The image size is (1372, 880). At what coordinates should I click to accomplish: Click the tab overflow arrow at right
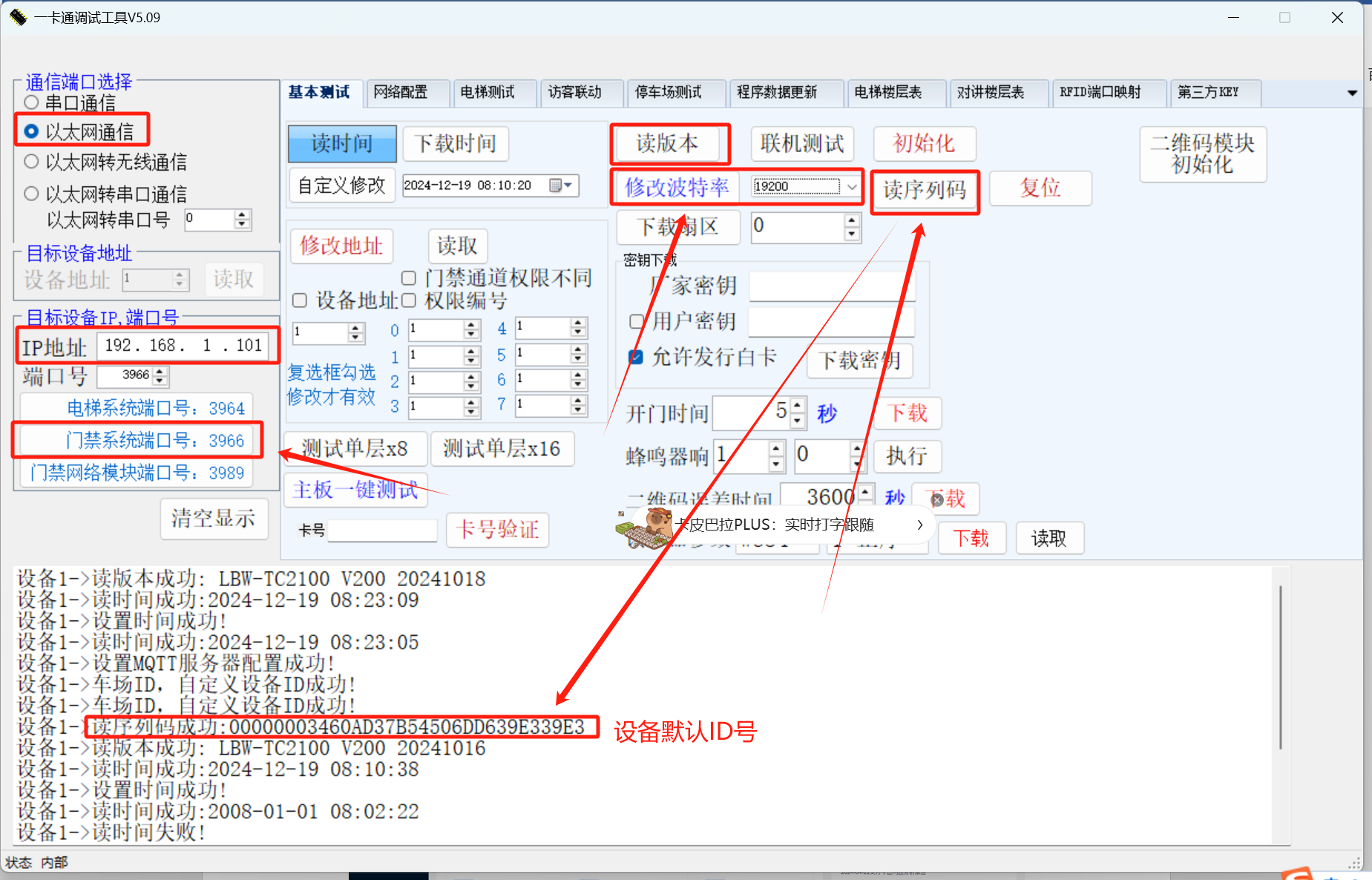click(1352, 93)
